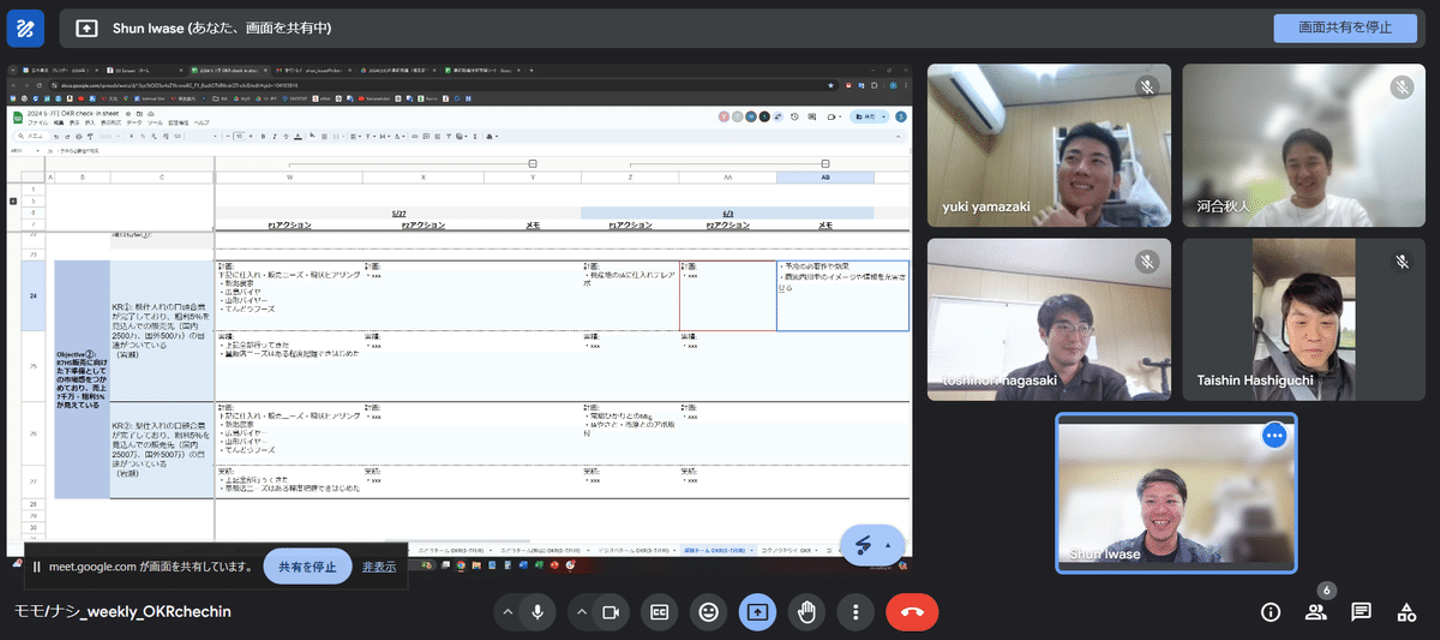Click the highlighted present screen icon
The width and height of the screenshot is (1440, 640).
click(x=757, y=612)
